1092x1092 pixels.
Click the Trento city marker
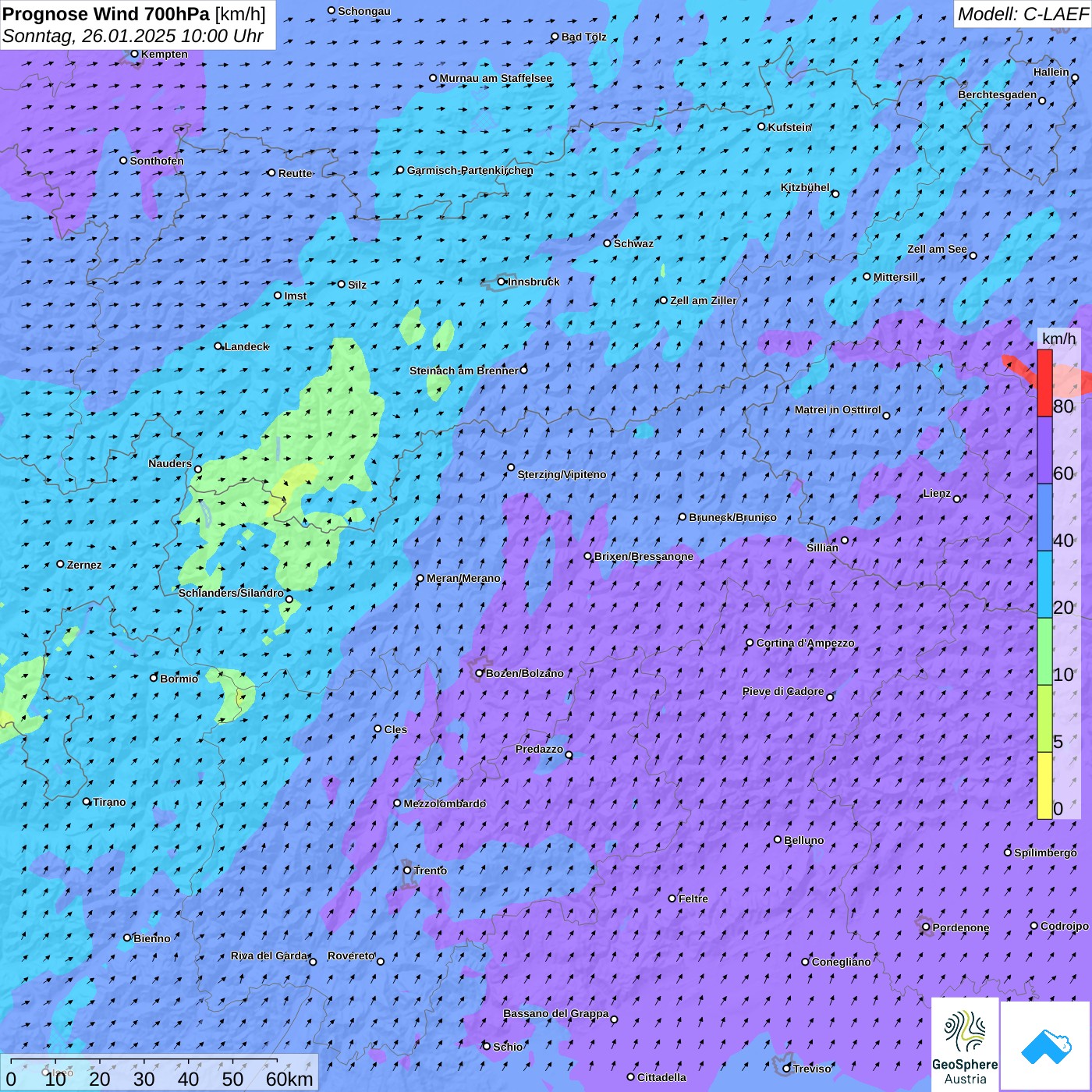[407, 870]
